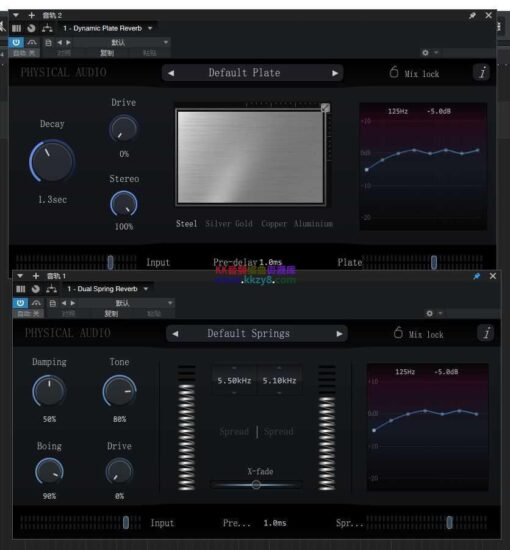
Task: Open gear dropdown arrow in Spring window
Action: 440,313
